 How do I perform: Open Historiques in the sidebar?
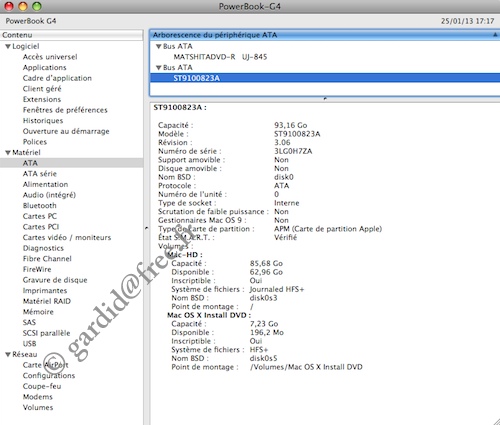[43, 121]
